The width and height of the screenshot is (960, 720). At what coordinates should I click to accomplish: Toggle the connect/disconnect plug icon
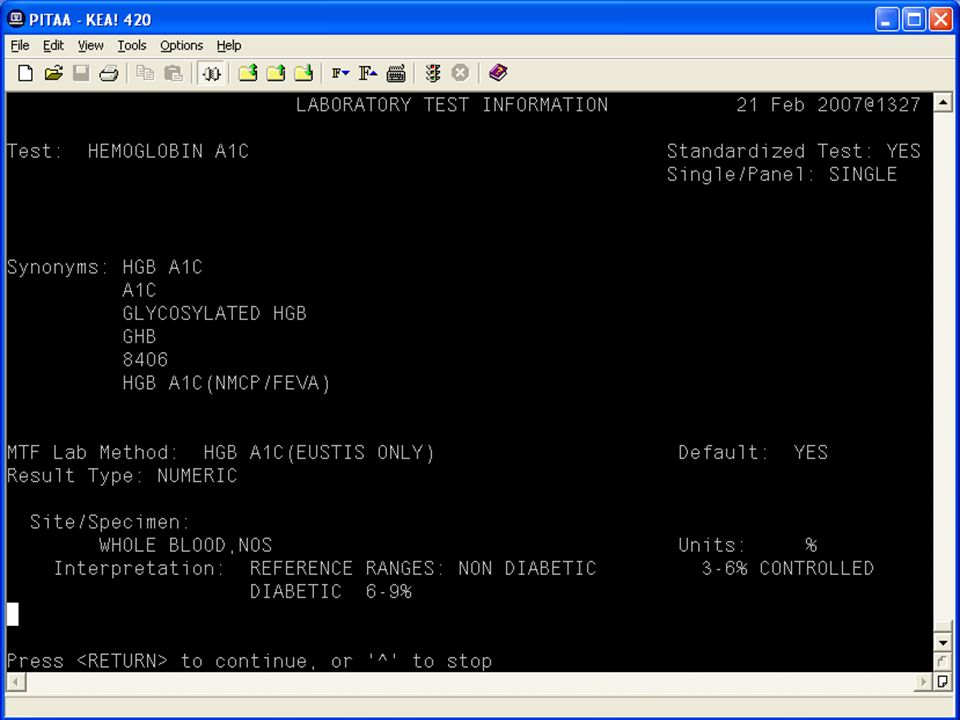[x=211, y=73]
